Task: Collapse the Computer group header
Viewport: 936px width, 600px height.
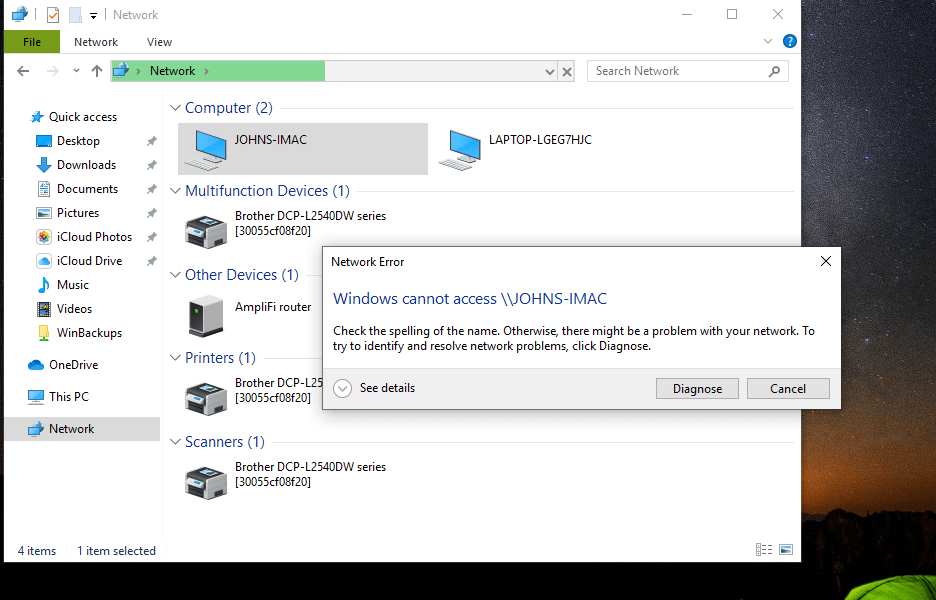Action: 175,108
